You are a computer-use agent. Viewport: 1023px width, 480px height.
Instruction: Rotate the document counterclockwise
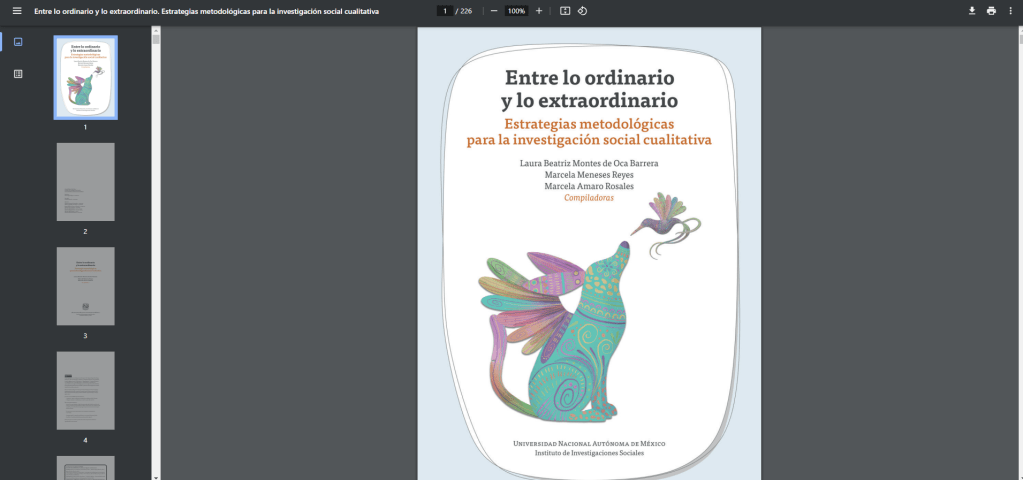coord(582,11)
